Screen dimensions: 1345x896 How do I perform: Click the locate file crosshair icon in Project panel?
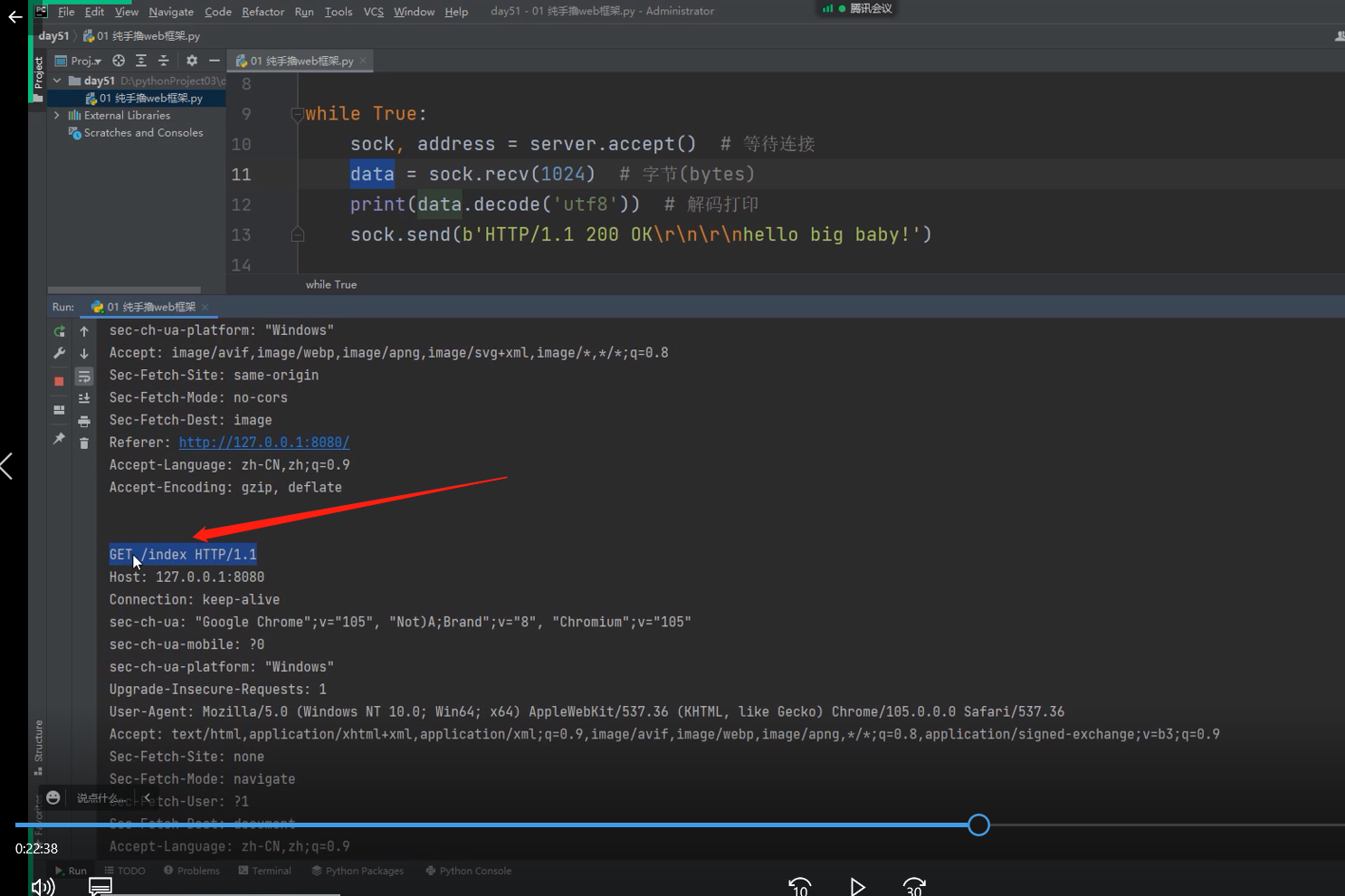pos(119,61)
